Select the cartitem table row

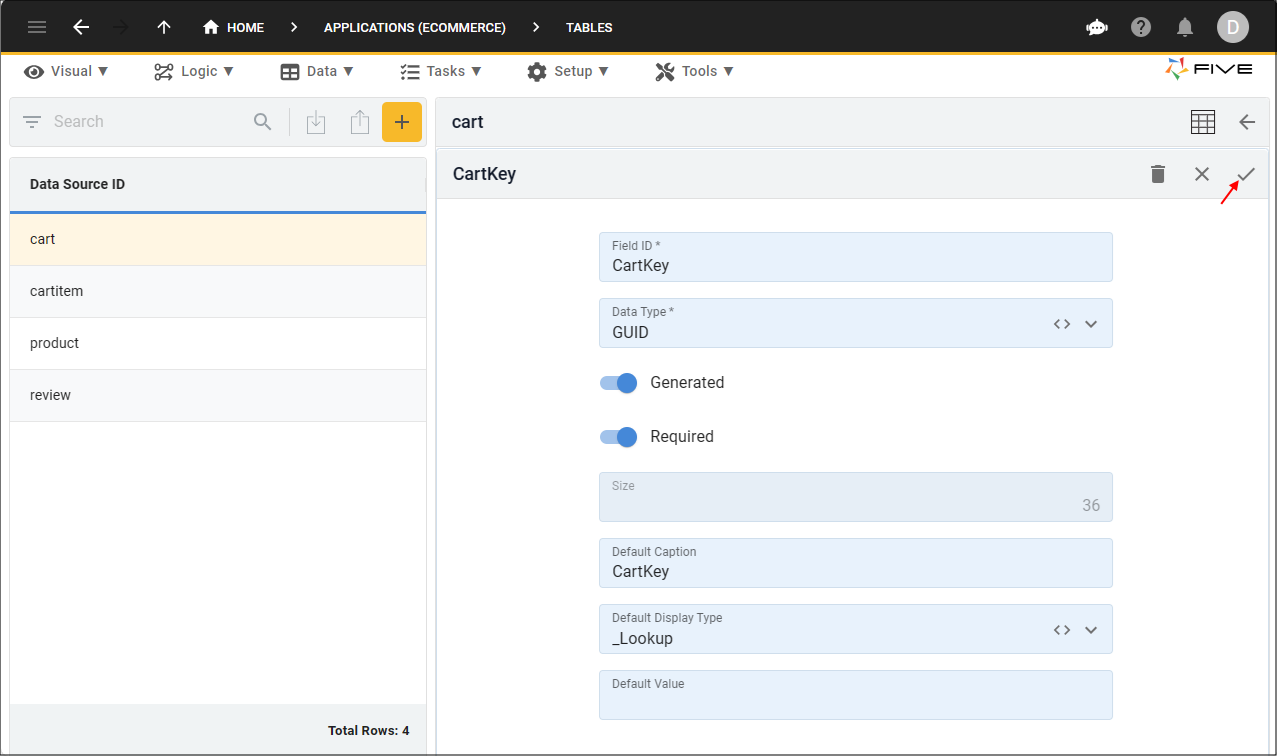218,291
